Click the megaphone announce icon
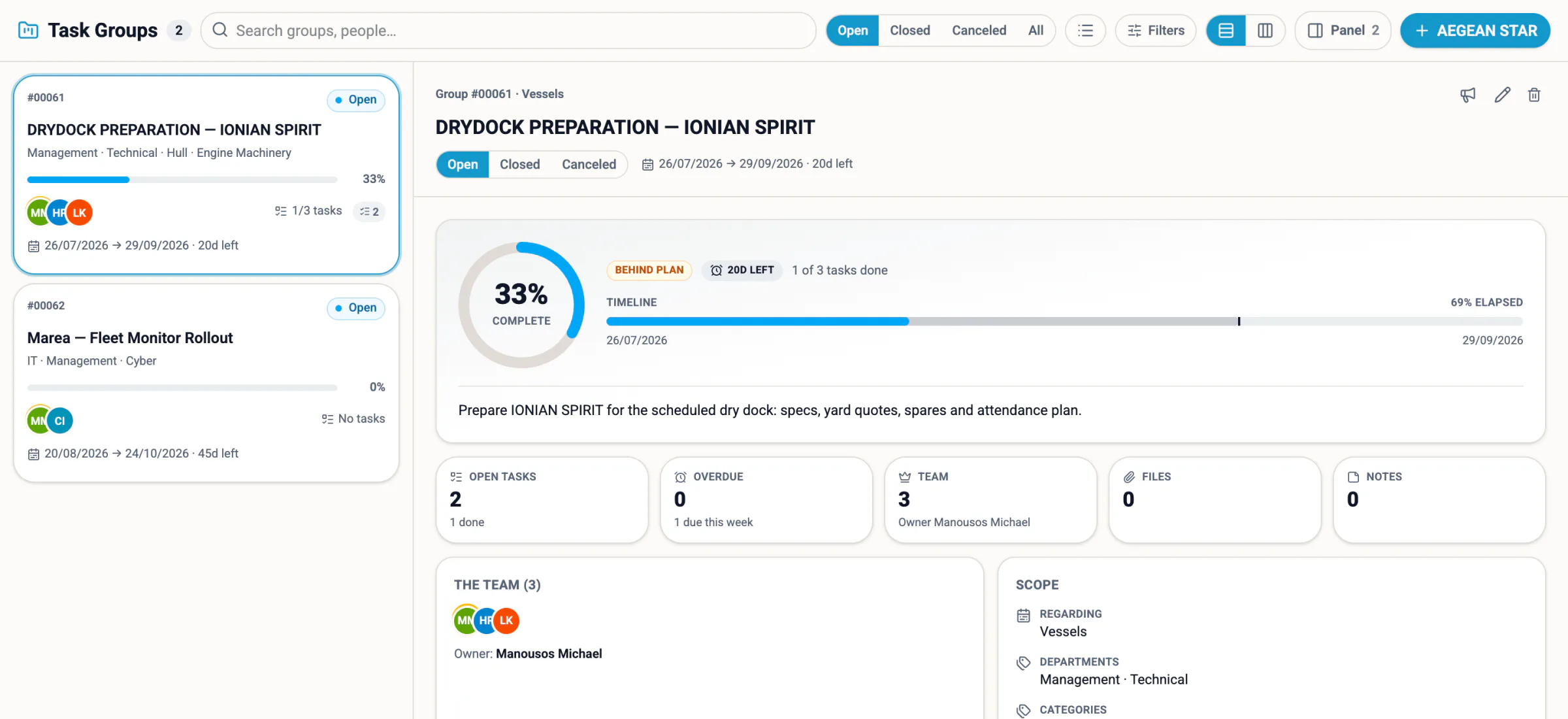The height and width of the screenshot is (719, 1568). pos(1467,95)
